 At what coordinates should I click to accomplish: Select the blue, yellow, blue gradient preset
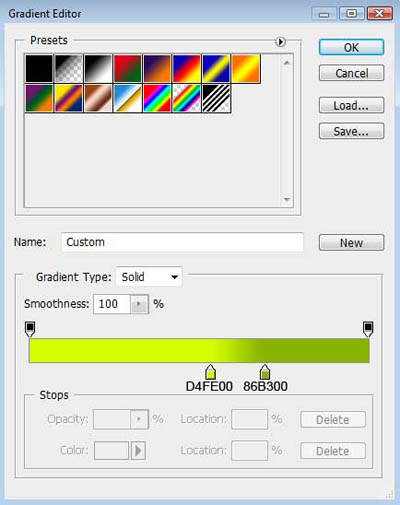(216, 69)
